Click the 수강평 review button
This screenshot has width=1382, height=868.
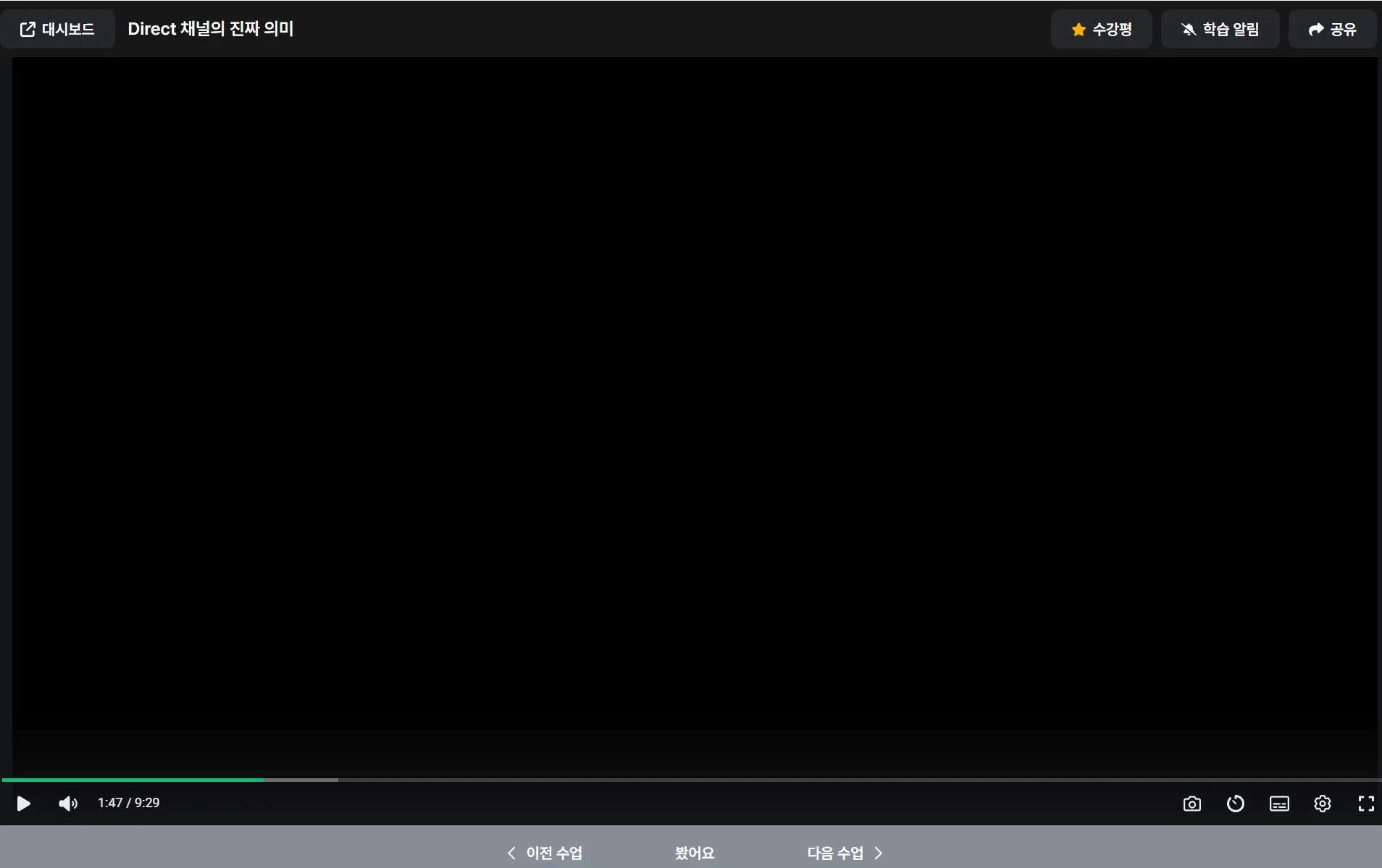coord(1101,29)
